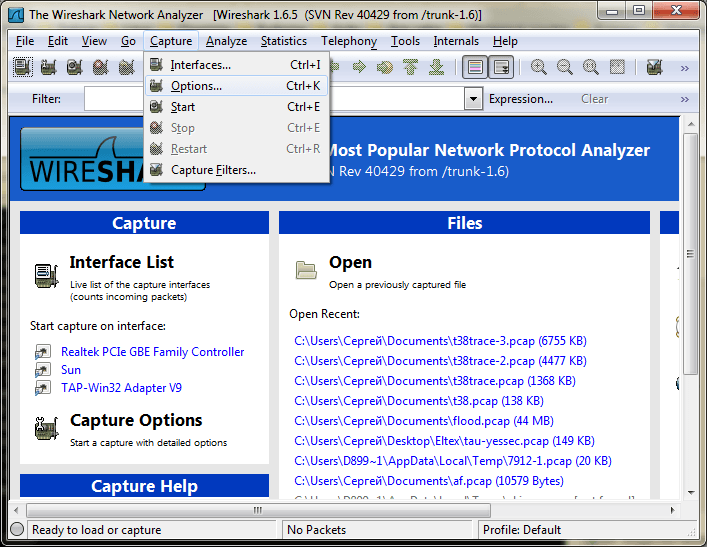The height and width of the screenshot is (547, 707).
Task: Toggle the Colorize Packet List button
Action: [x=475, y=68]
